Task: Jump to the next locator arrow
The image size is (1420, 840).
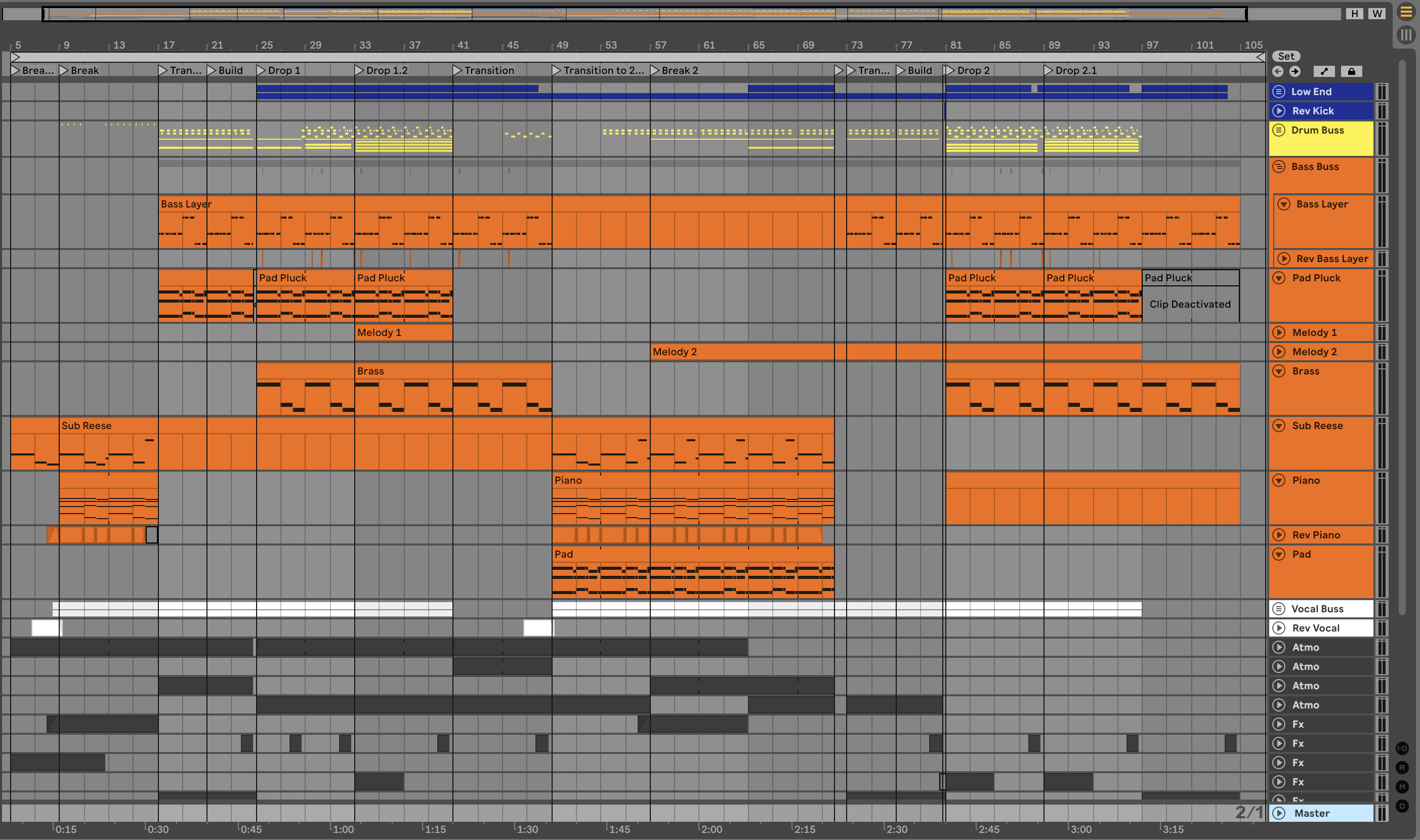Action: coord(1295,71)
